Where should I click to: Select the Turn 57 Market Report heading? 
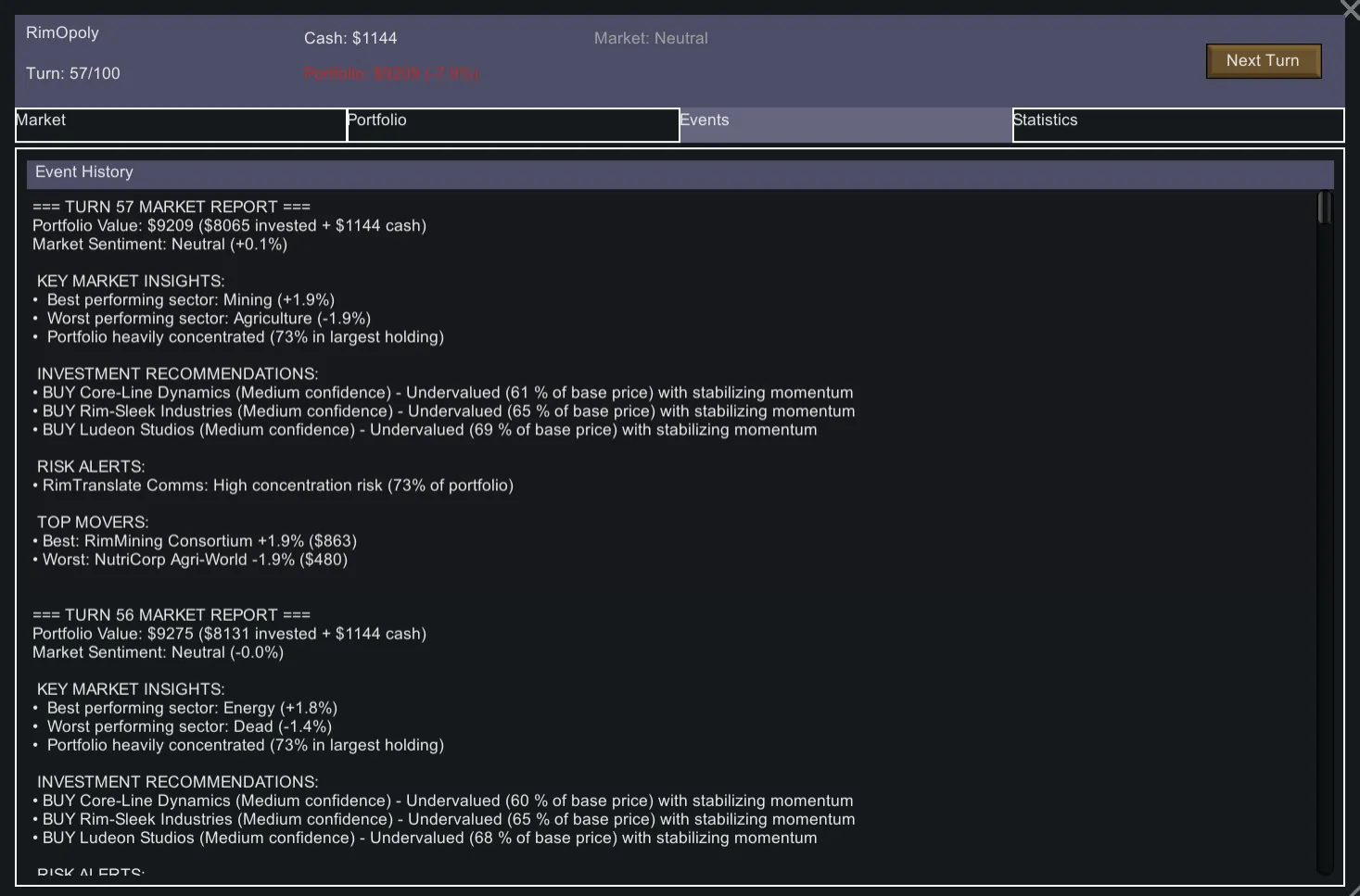click(x=172, y=208)
